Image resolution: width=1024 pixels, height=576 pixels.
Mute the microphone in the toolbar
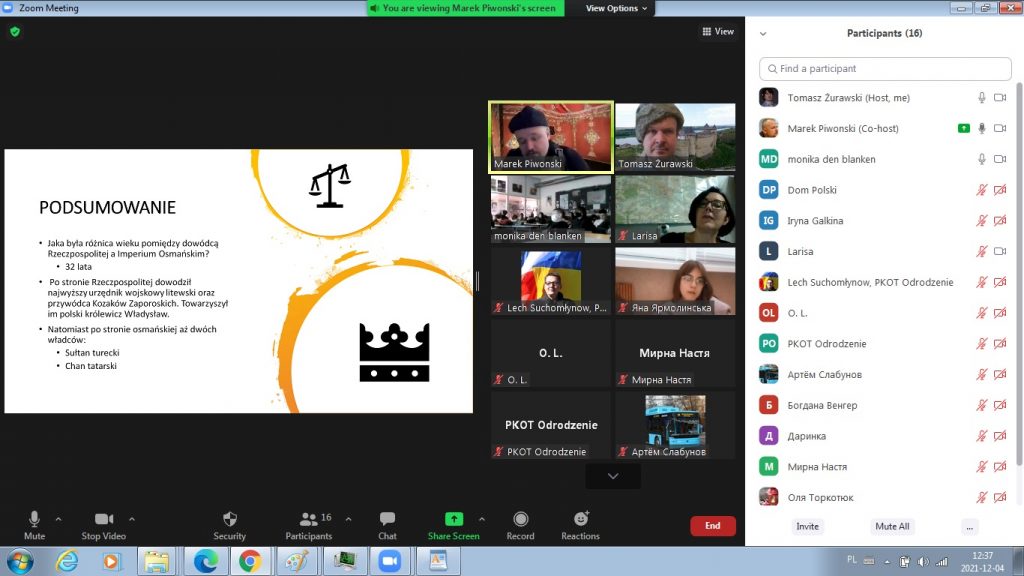click(34, 519)
